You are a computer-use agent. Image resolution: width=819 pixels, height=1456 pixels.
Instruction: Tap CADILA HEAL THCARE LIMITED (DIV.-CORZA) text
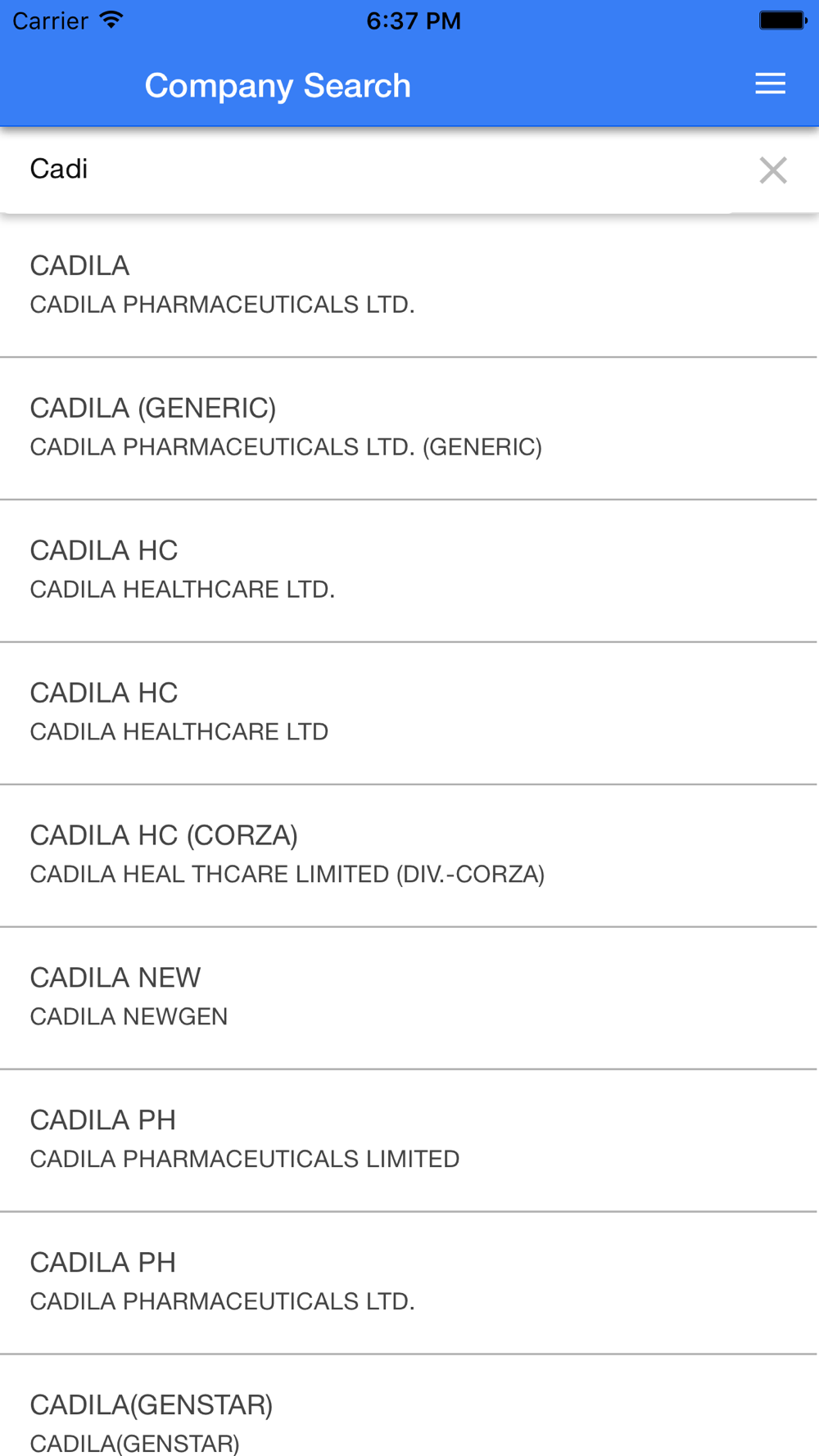287,874
